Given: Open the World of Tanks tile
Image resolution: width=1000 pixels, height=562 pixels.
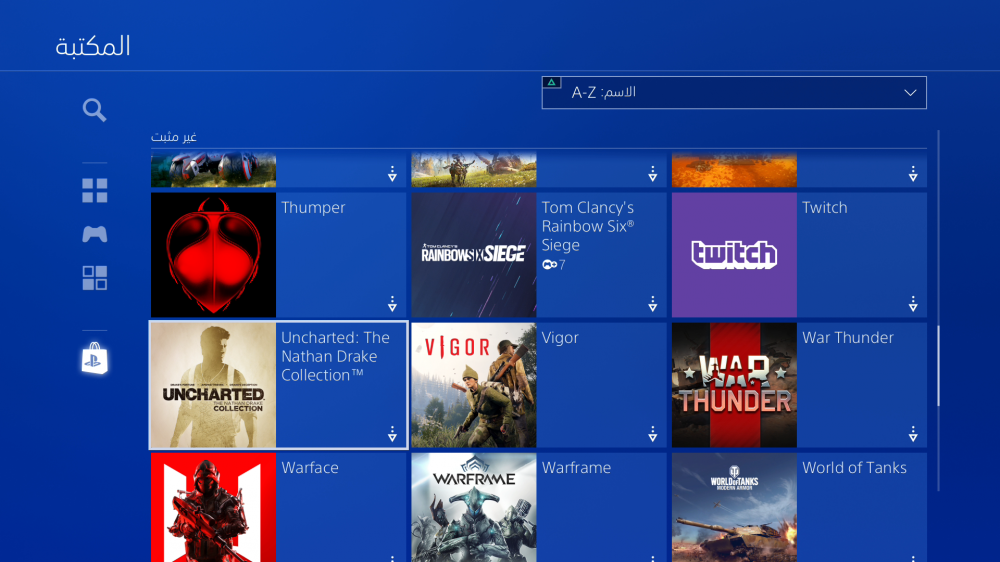Looking at the screenshot, I should (x=799, y=507).
